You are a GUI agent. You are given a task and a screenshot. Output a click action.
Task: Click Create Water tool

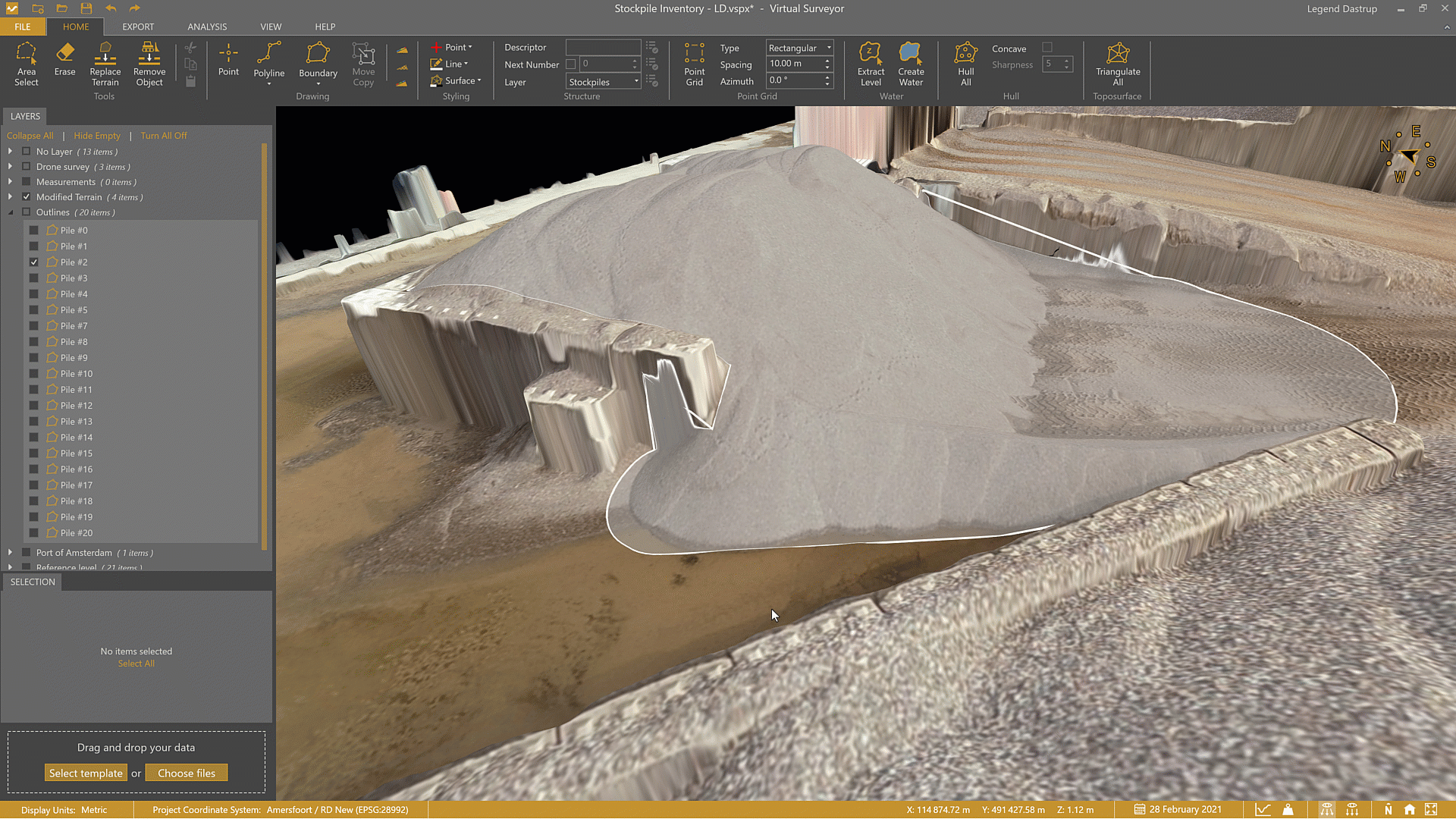(910, 64)
